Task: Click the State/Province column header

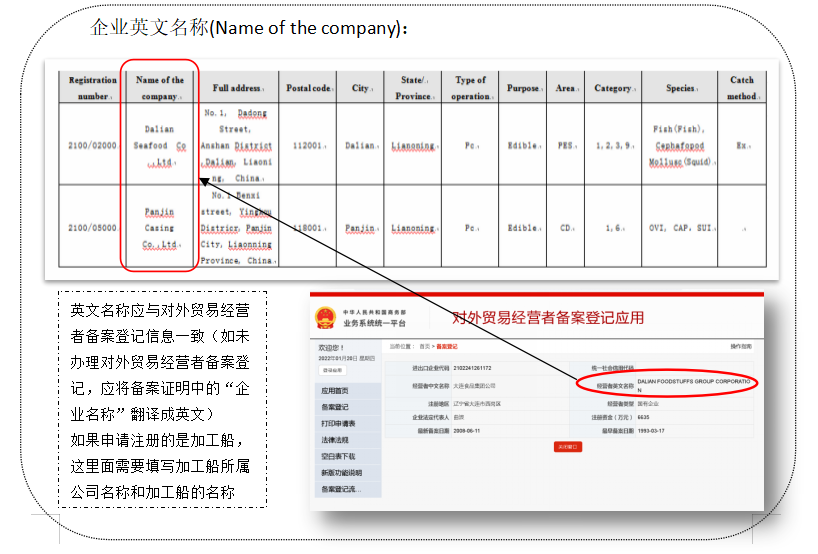Action: pos(414,88)
